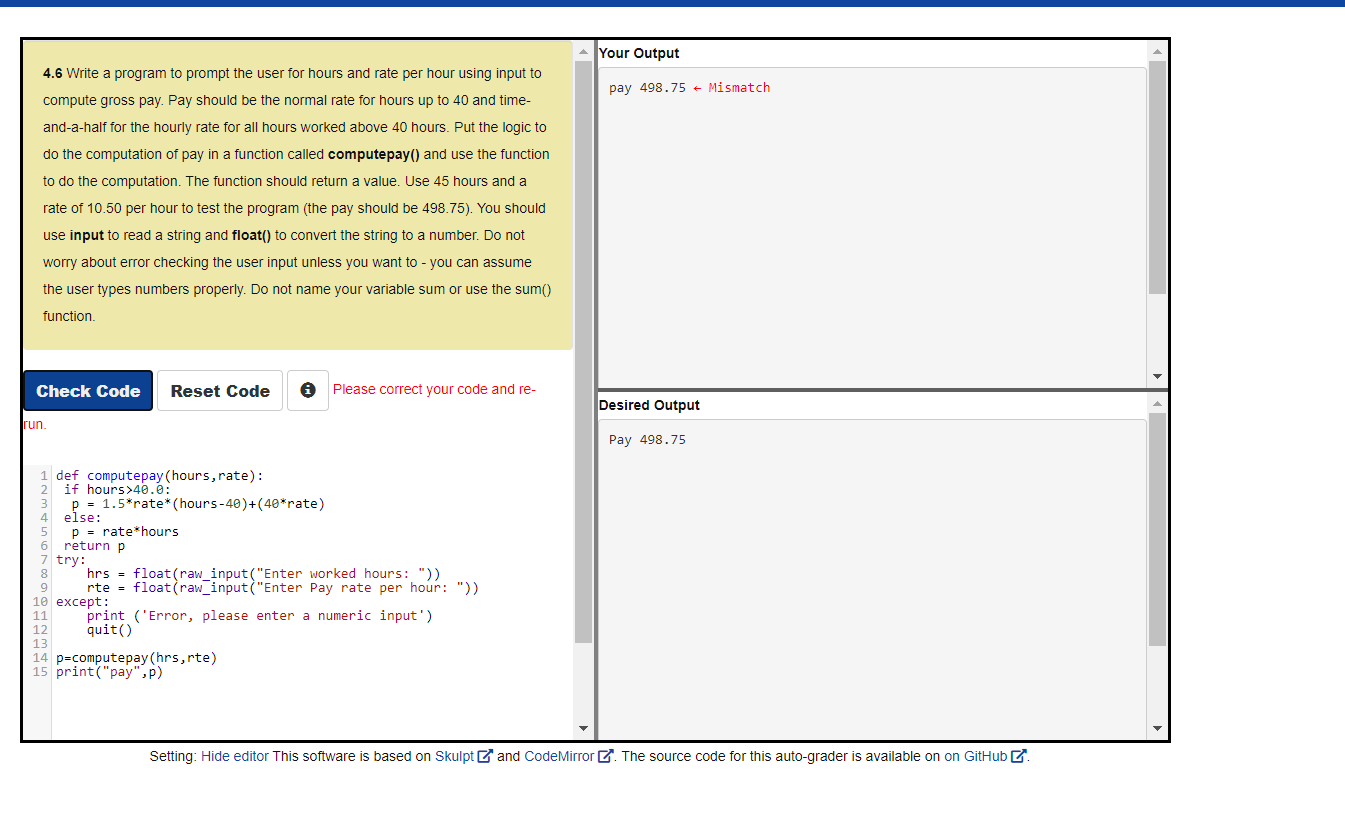This screenshot has width=1345, height=839.
Task: Click the 'p = rate*hours' code line
Action: [x=125, y=532]
